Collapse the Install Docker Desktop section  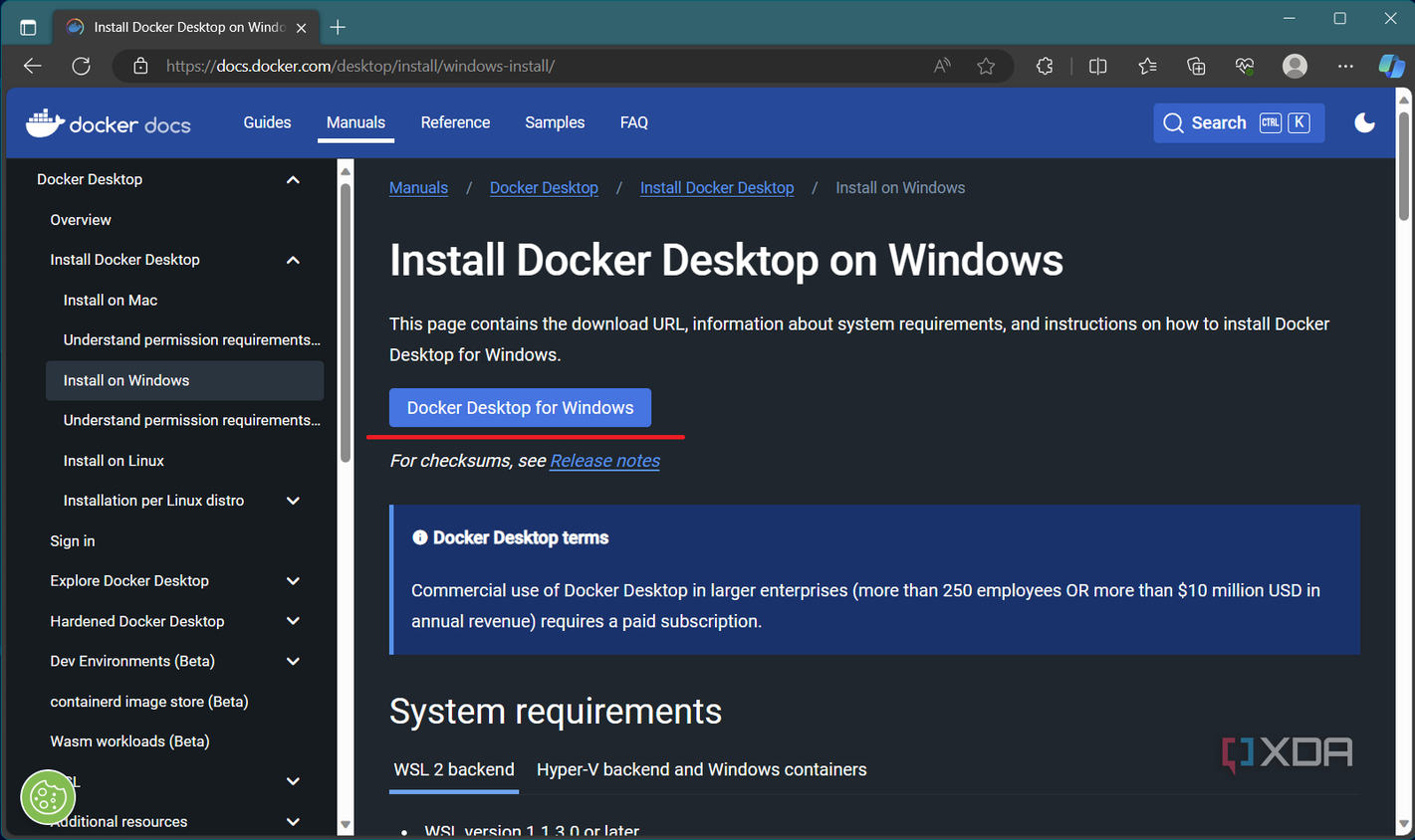click(293, 260)
